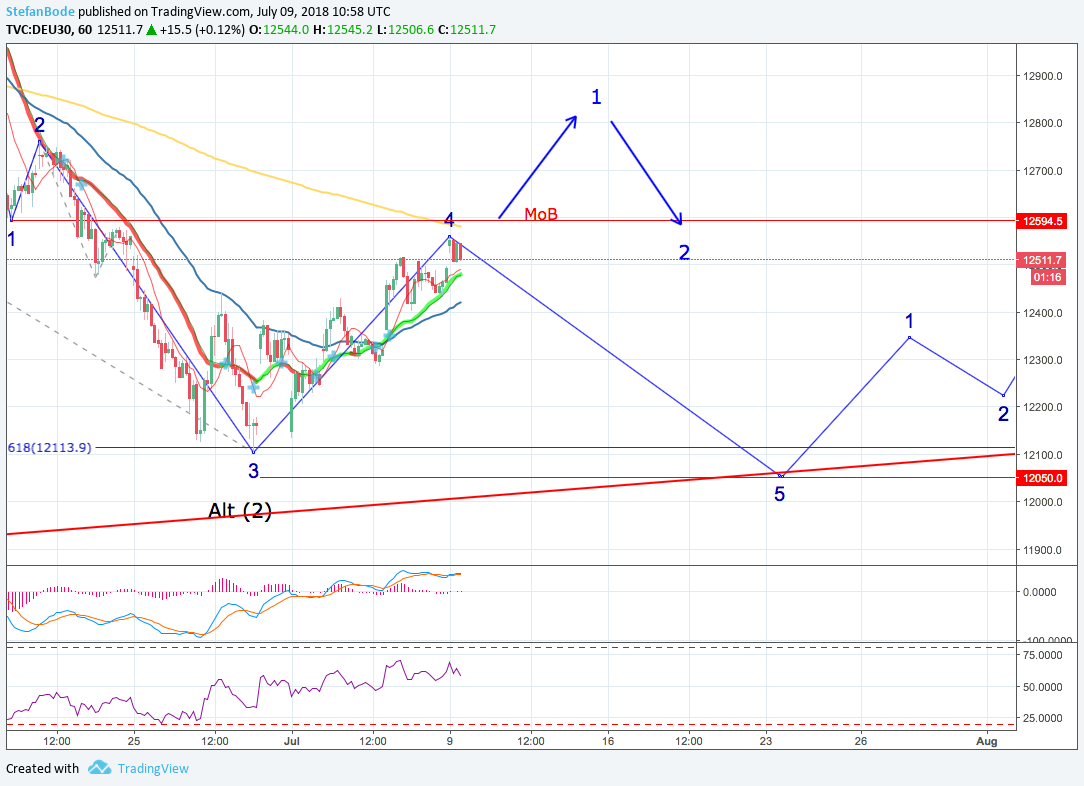
Task: Click the 11900.0 price axis tick
Action: [1043, 550]
